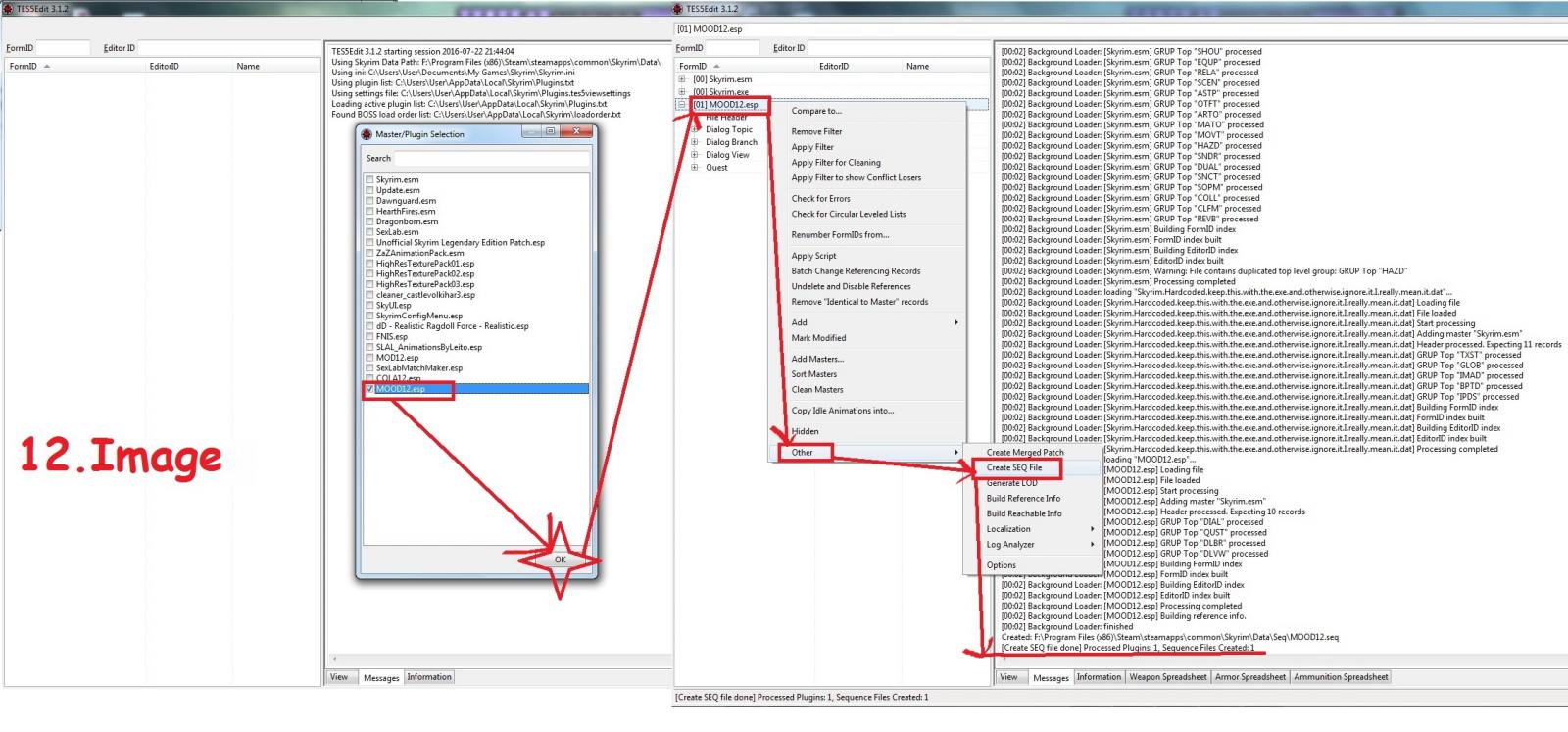Select Generate LOD entry

[1011, 483]
